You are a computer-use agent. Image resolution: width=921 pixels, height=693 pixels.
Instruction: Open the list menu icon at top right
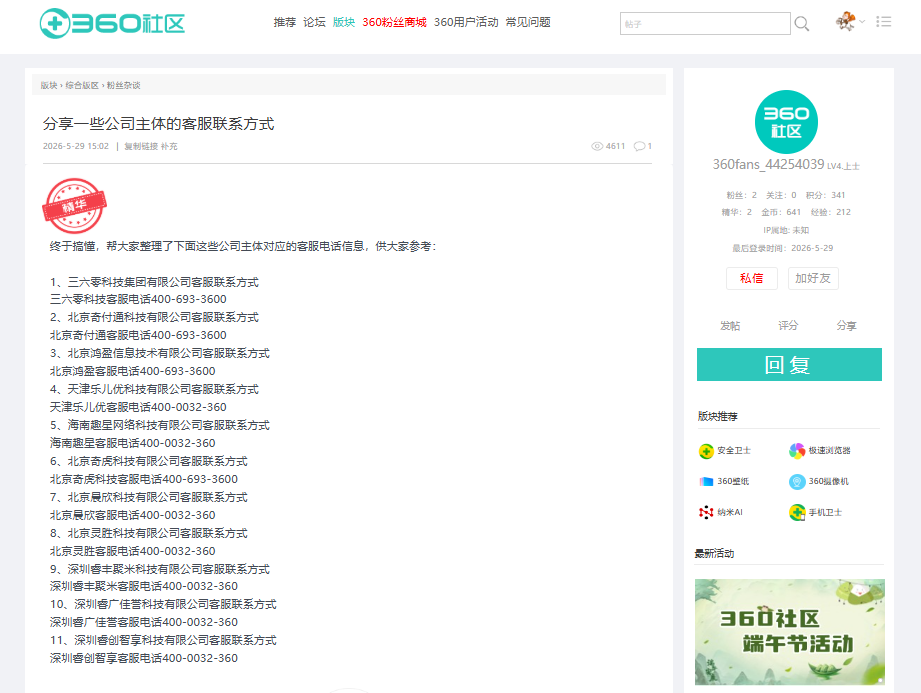tap(884, 22)
